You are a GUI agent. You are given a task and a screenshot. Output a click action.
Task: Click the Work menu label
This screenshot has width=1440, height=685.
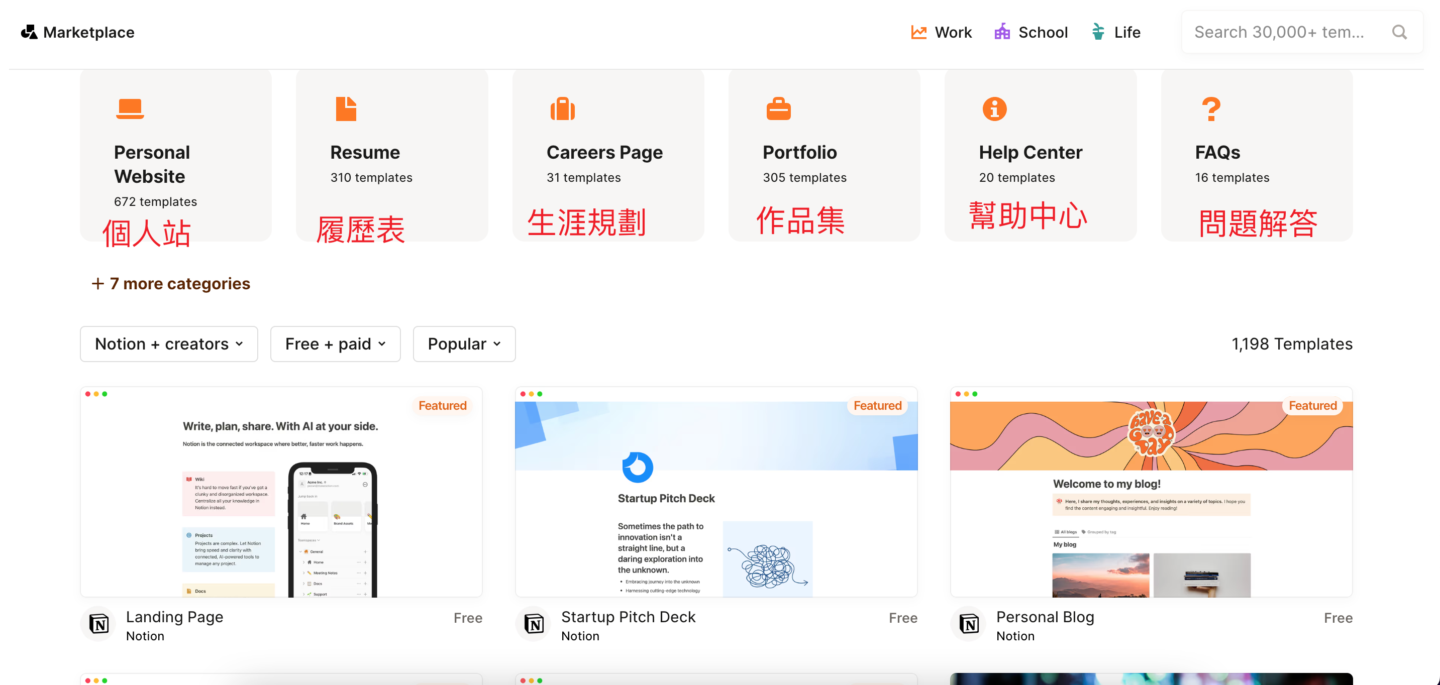[953, 32]
